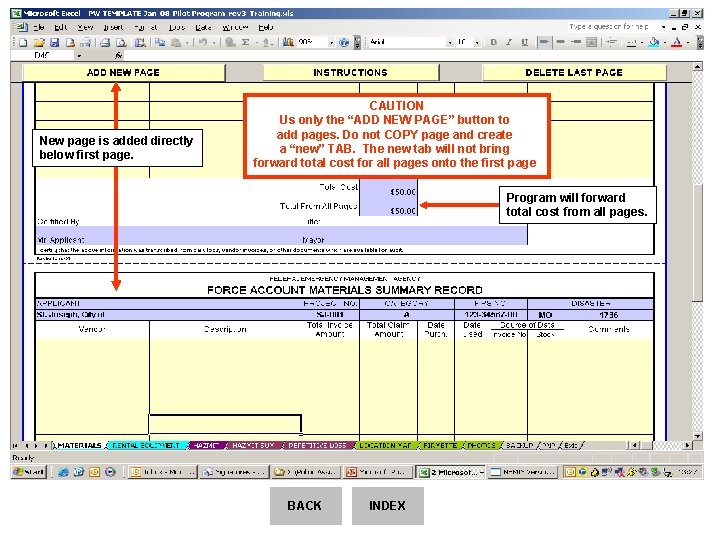Toggle Center alignment
This screenshot has height=540, width=720.
click(560, 42)
